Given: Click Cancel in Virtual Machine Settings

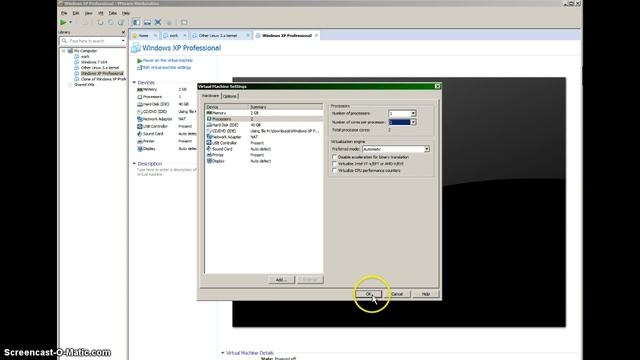Looking at the screenshot, I should coord(397,294).
